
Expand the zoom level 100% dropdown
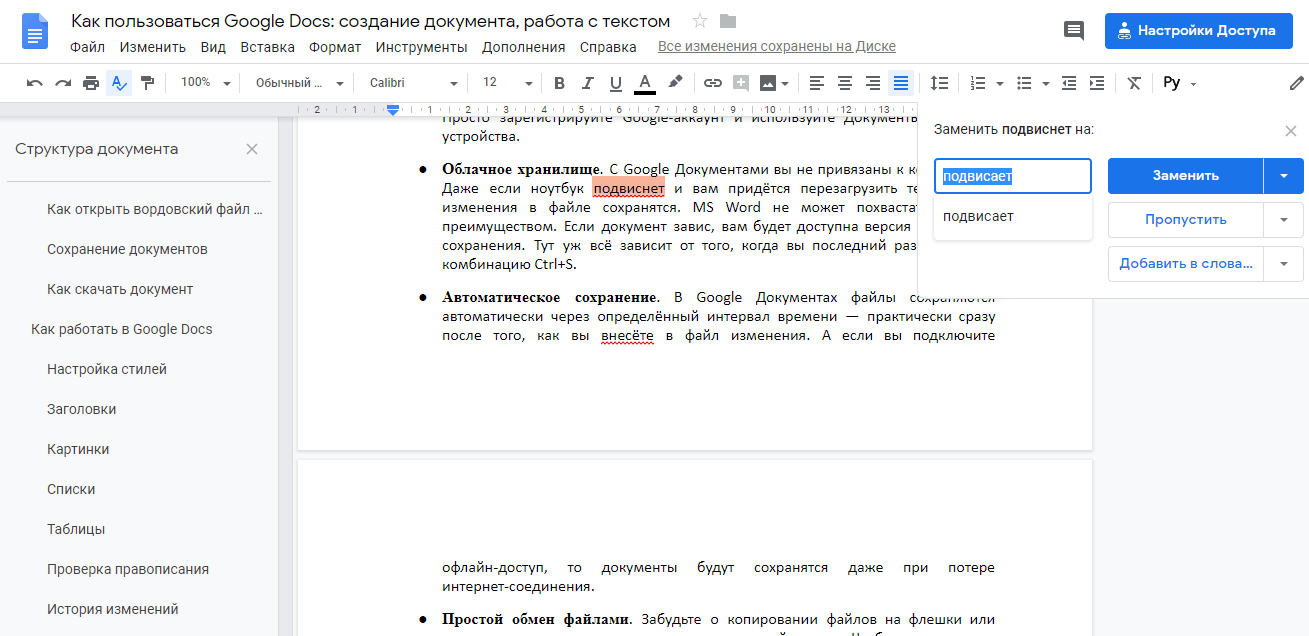[204, 83]
